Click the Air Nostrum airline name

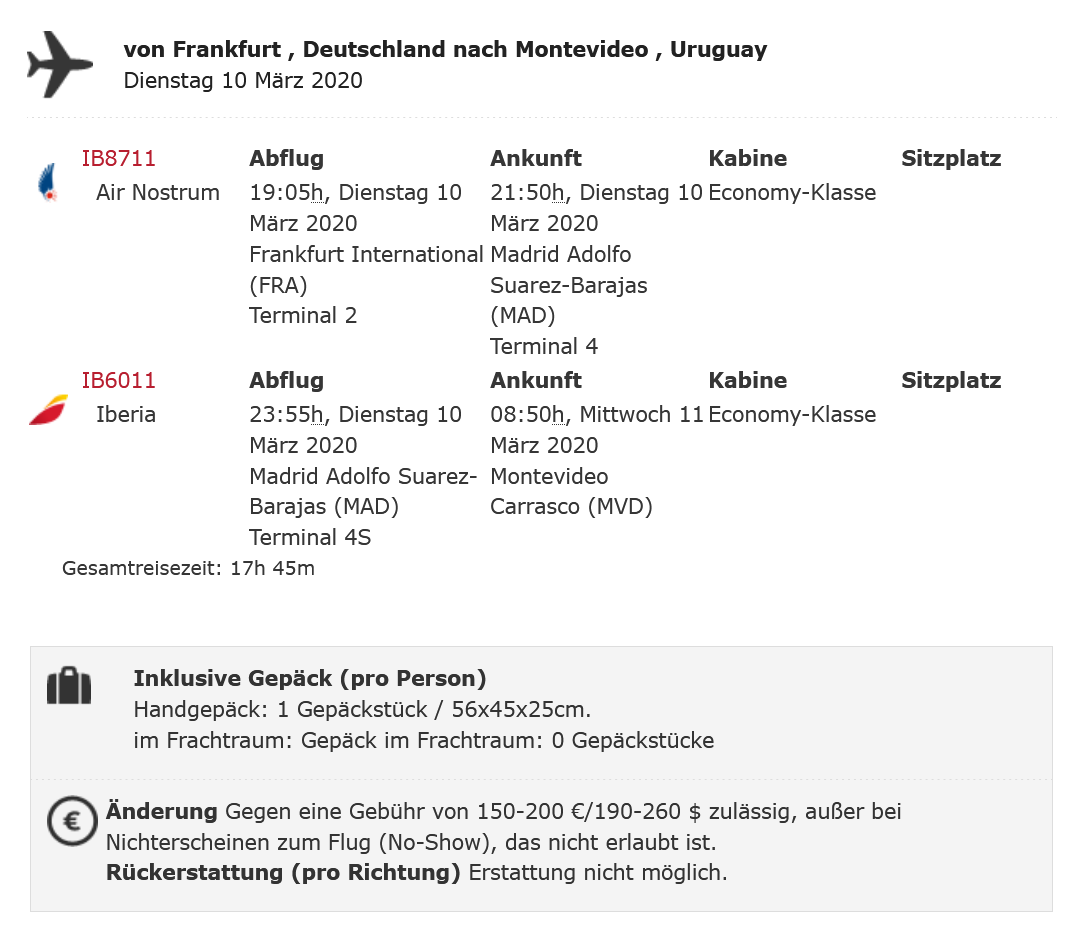click(x=158, y=192)
